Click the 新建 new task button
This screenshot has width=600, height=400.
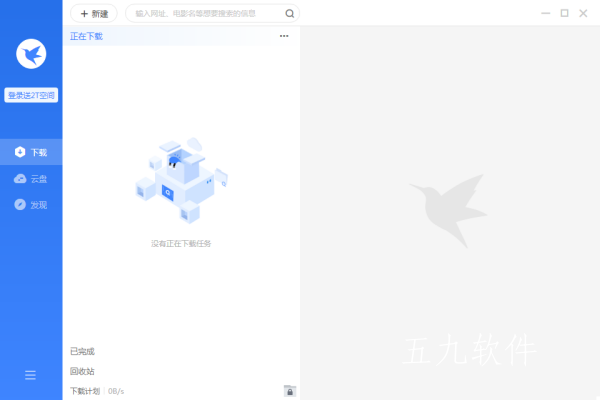(x=94, y=14)
